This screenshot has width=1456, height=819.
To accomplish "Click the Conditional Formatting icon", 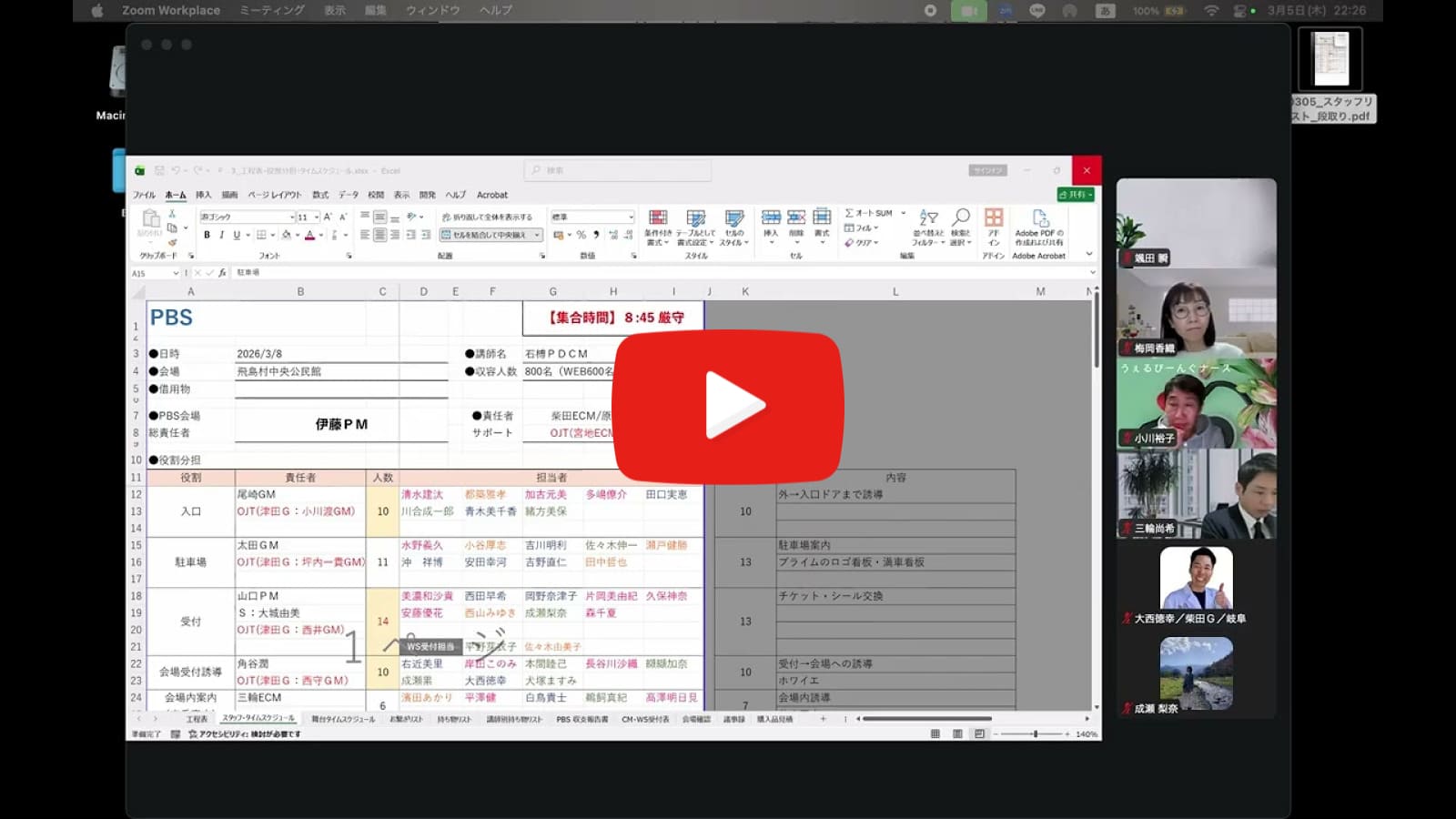I will [658, 218].
